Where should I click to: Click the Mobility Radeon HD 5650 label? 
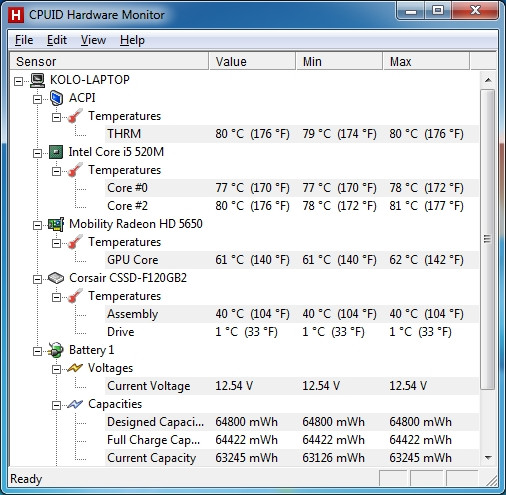[136, 224]
